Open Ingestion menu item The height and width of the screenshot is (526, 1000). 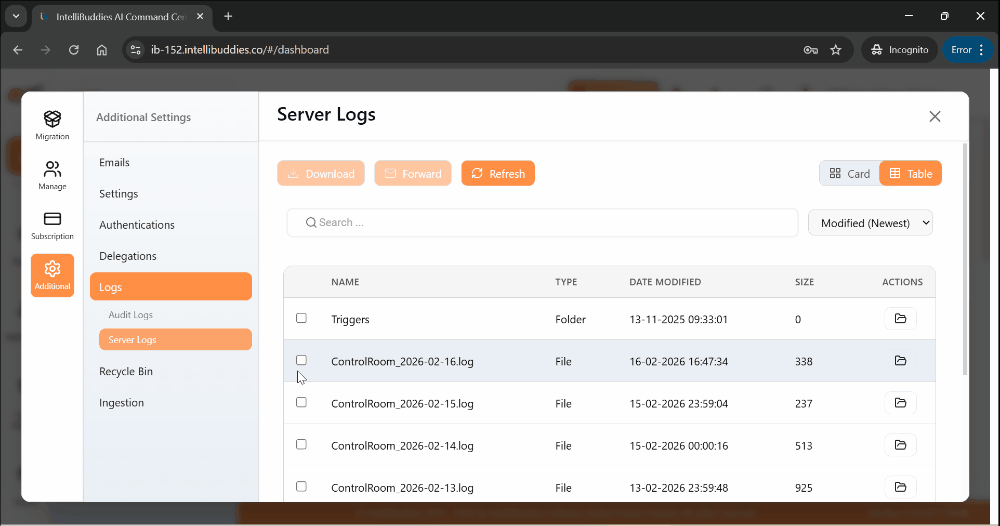pos(121,403)
